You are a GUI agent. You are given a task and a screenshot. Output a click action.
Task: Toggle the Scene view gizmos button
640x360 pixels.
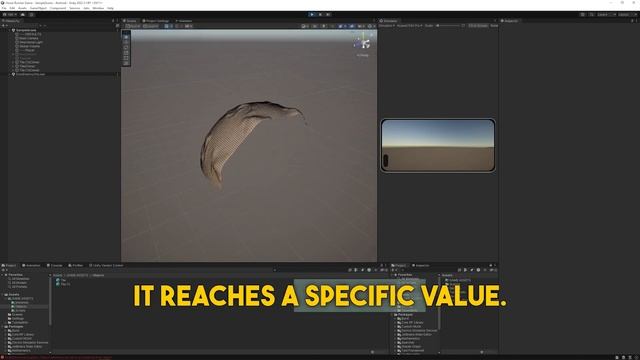click(x=371, y=26)
